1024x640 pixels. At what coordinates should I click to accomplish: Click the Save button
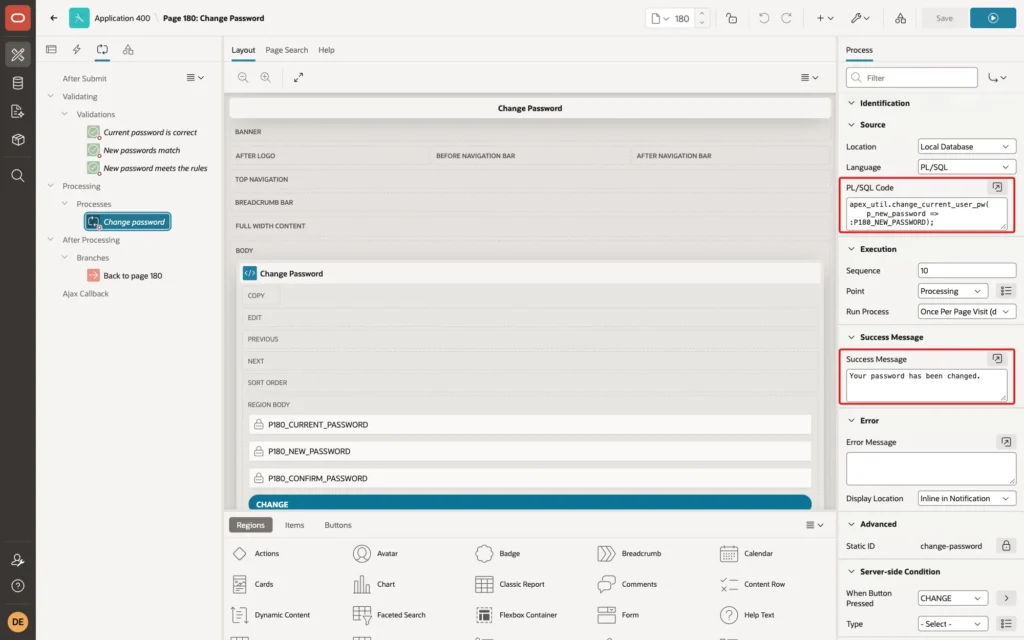click(944, 18)
